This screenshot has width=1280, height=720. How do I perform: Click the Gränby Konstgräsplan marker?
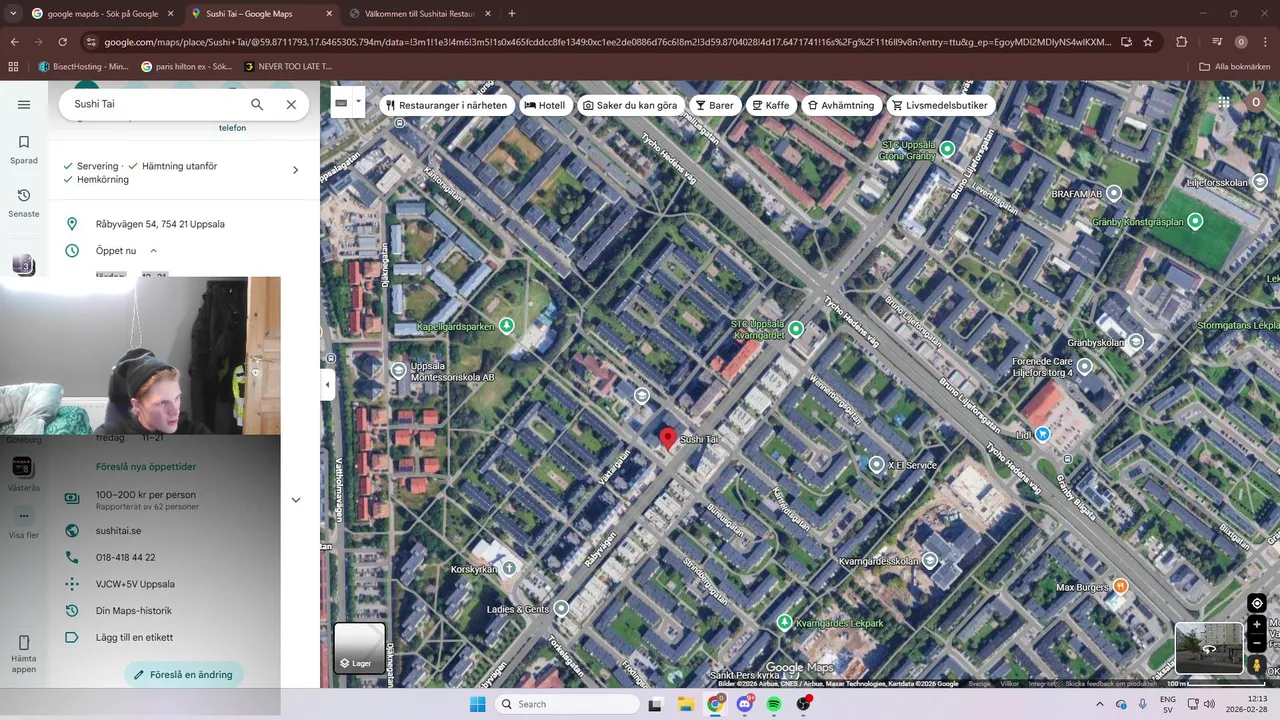point(1195,222)
